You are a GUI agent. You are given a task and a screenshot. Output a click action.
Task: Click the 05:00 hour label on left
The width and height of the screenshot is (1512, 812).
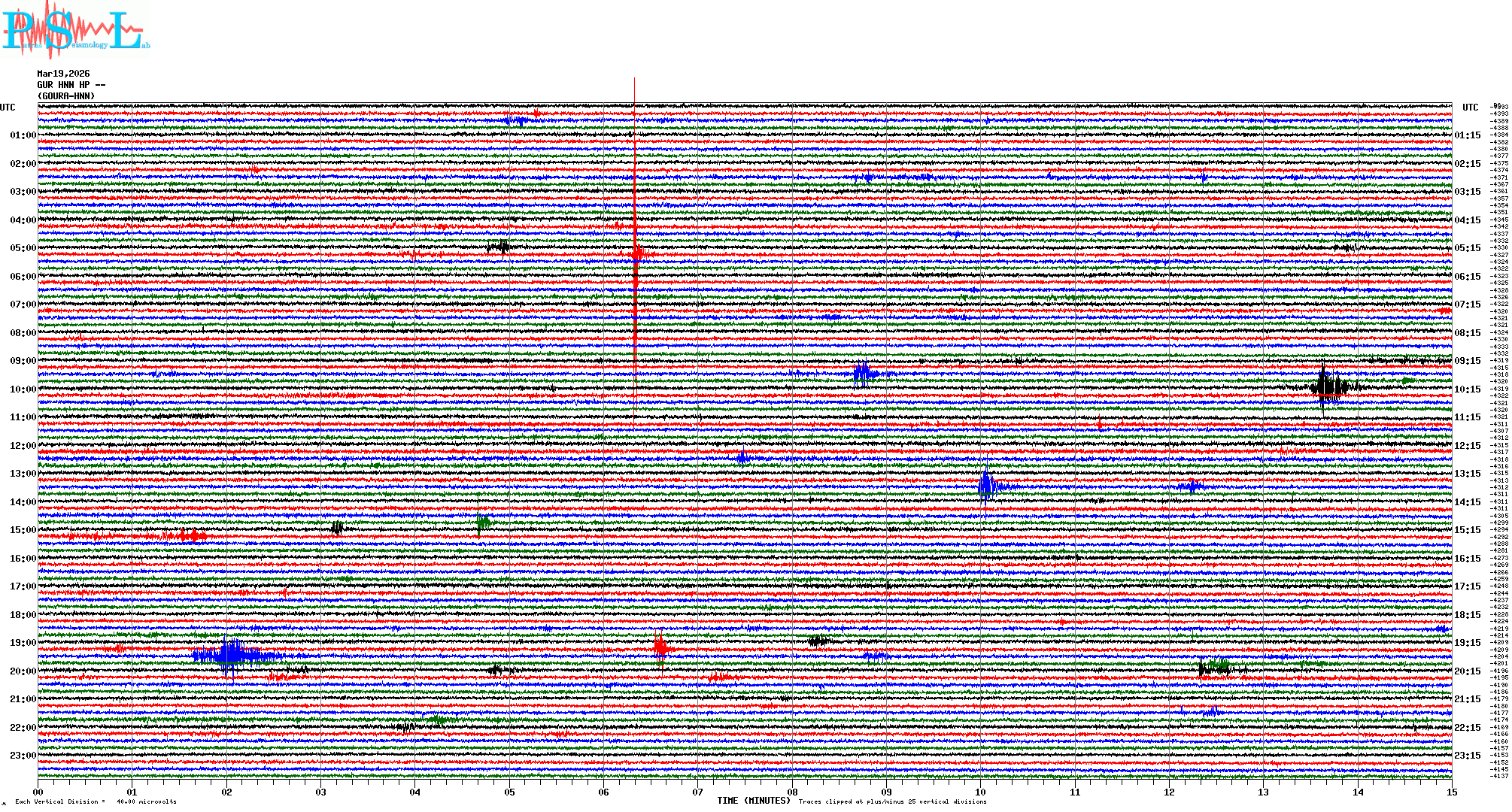click(23, 248)
